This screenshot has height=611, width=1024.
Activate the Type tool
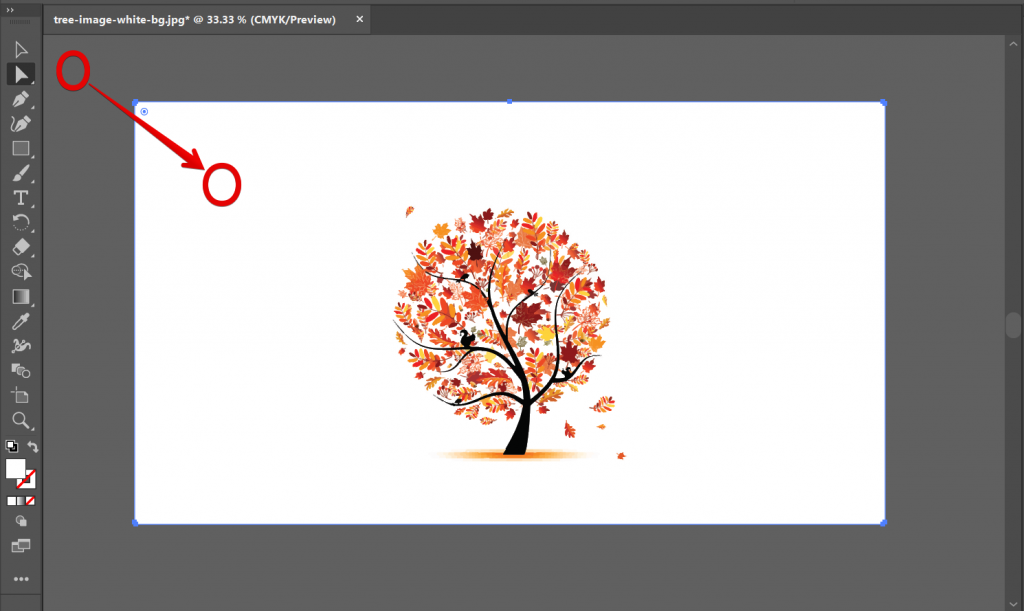coord(21,197)
